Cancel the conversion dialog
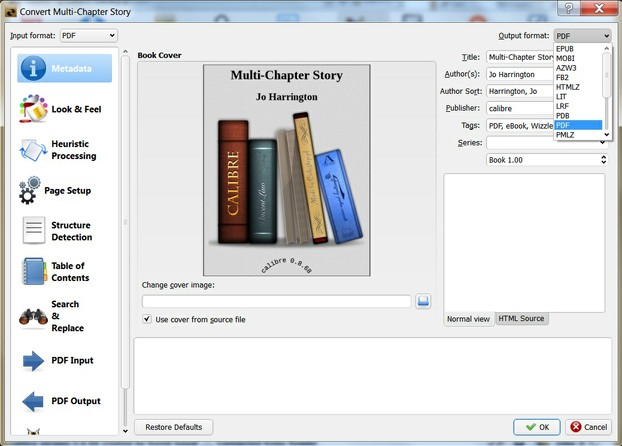 pyautogui.click(x=589, y=427)
